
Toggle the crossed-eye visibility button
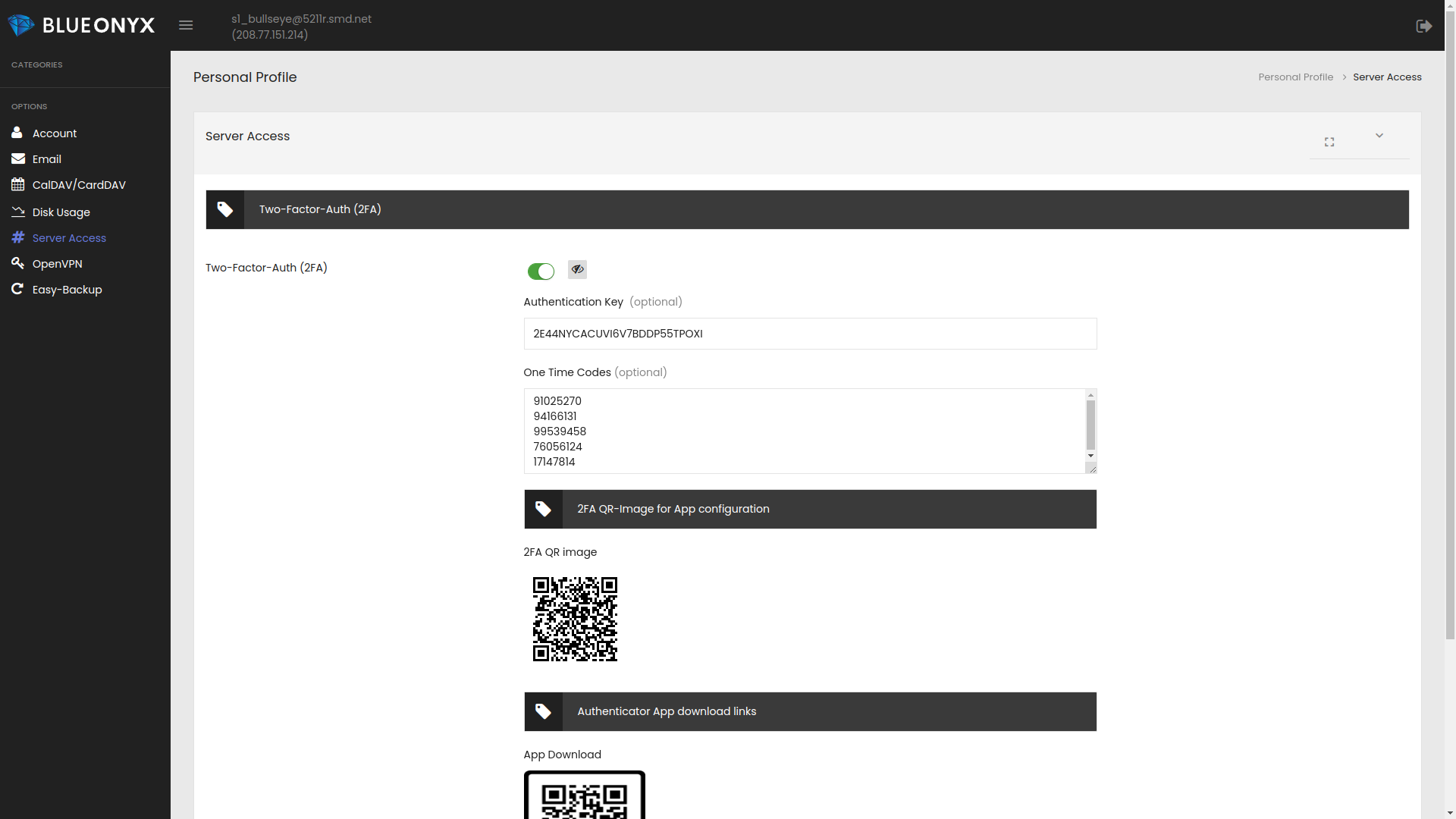[x=577, y=269]
